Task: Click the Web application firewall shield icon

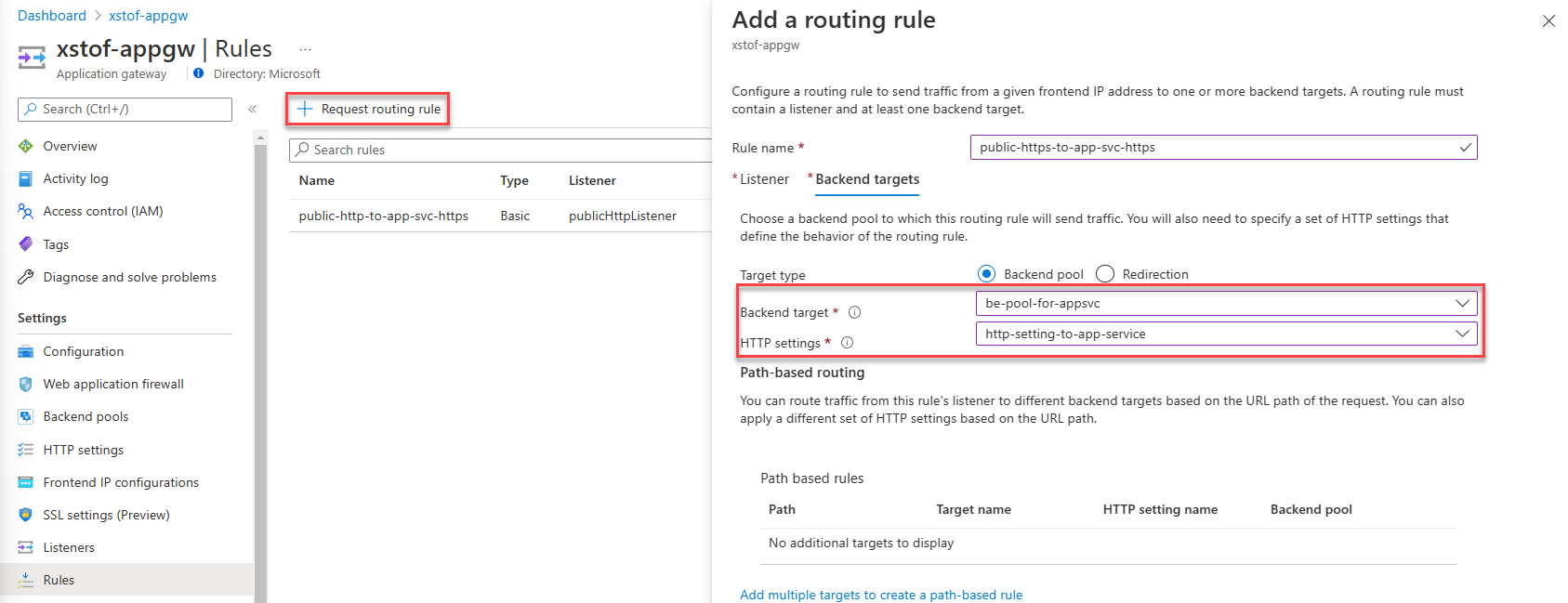Action: tap(26, 385)
